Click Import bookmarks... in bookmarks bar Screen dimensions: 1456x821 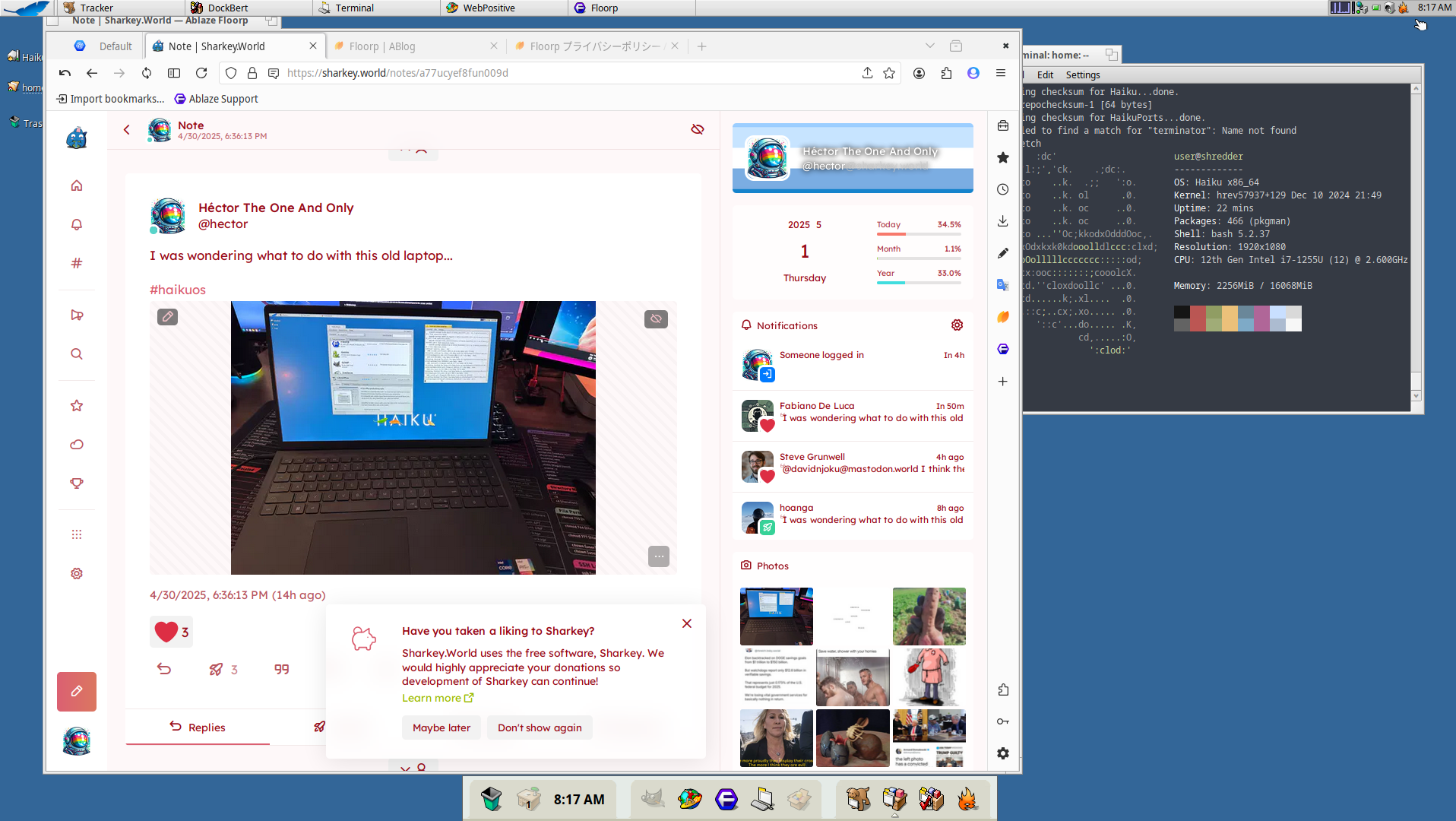click(110, 99)
